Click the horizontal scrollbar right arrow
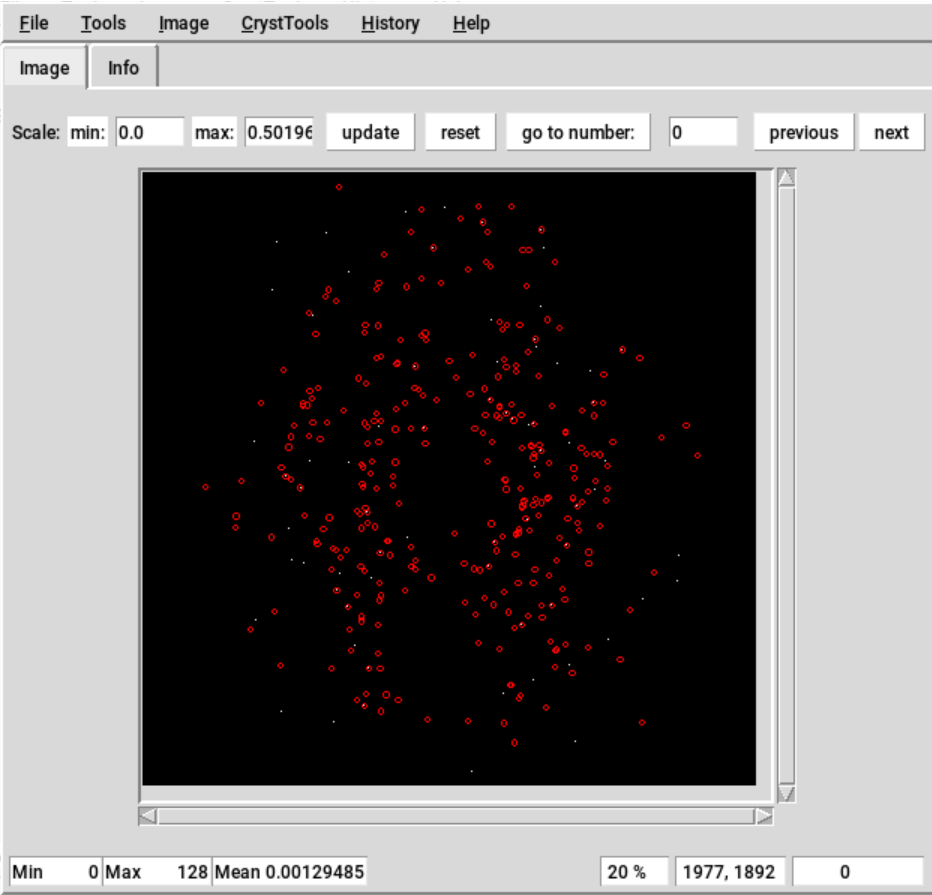Screen dimensions: 932x895 tap(764, 816)
